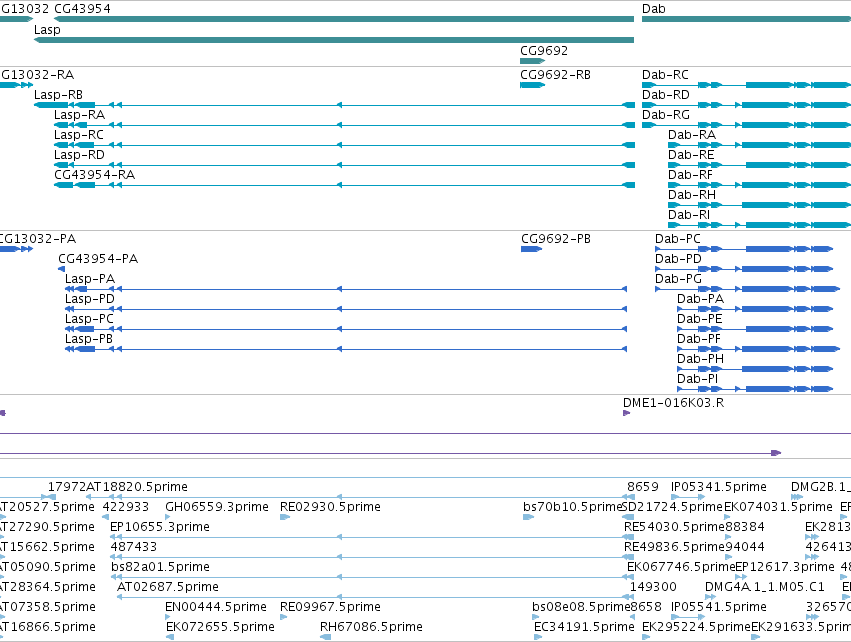851x642 pixels.
Task: Click the 422933 EST label
Action: point(126,507)
